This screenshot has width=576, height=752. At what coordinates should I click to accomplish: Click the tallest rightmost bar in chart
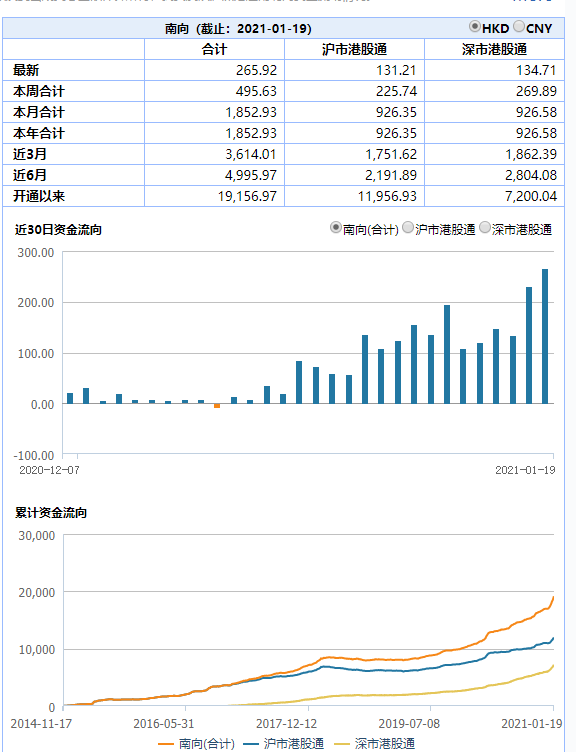(545, 336)
